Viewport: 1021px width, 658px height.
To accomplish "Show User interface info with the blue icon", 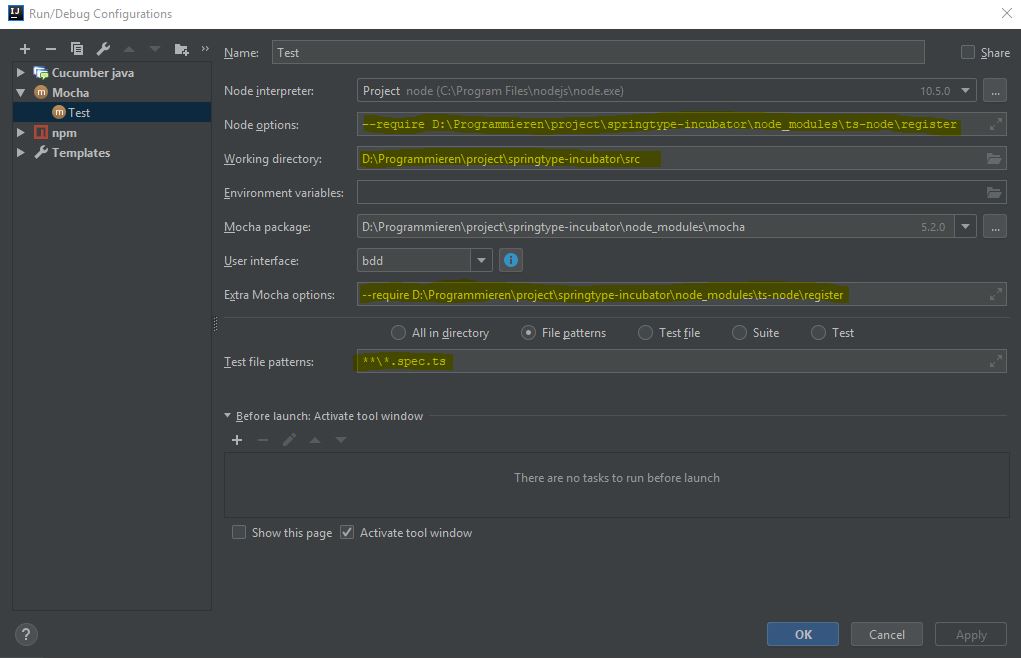I will pyautogui.click(x=511, y=260).
